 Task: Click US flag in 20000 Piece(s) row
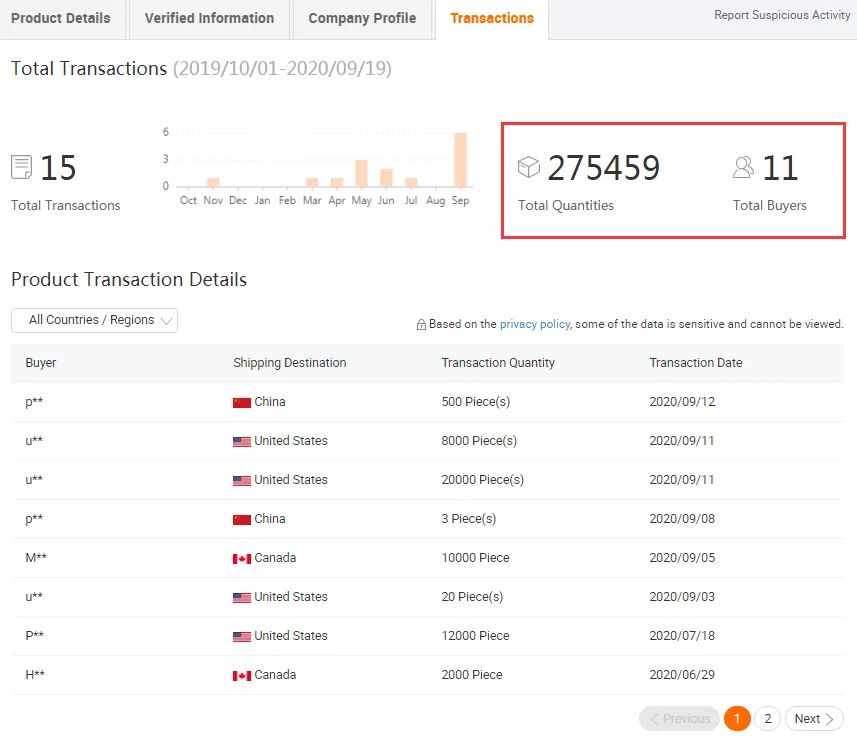pos(242,480)
